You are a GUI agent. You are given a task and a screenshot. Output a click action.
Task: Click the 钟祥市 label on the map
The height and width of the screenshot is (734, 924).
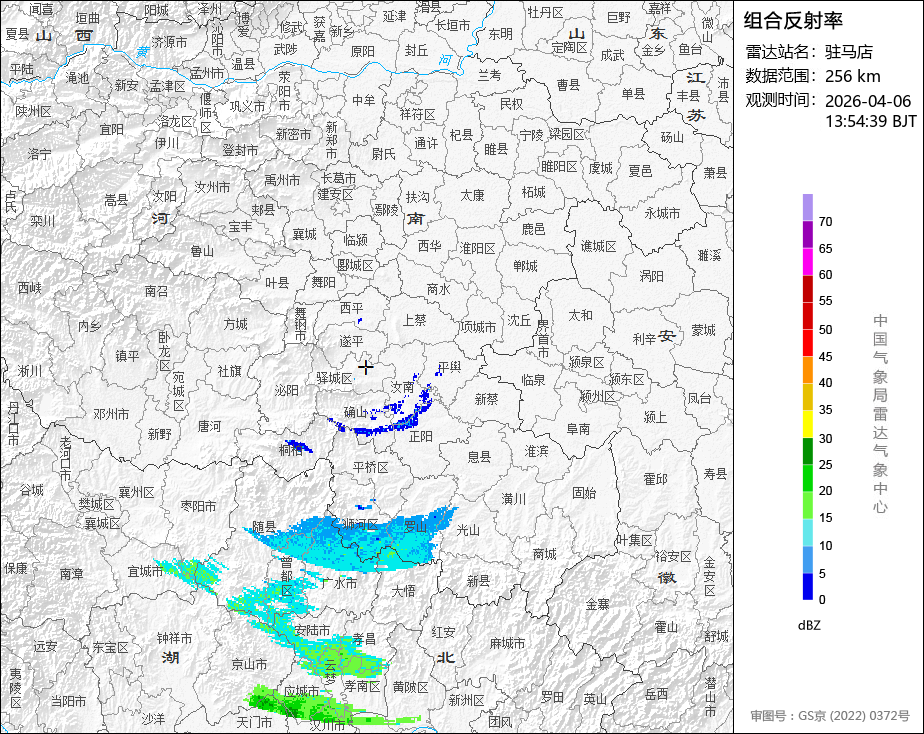coord(174,638)
